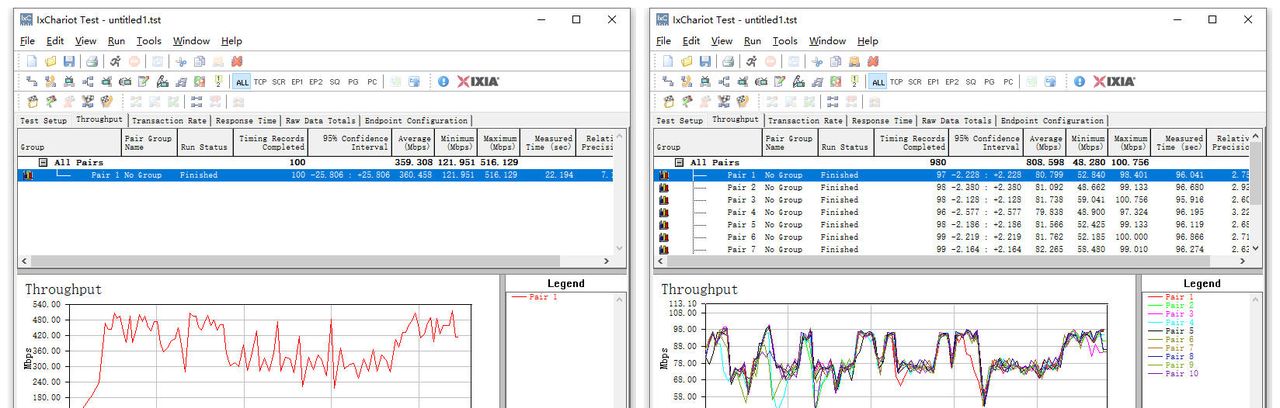
Task: Click red Delete icon in left window toolbar
Action: click(x=238, y=61)
